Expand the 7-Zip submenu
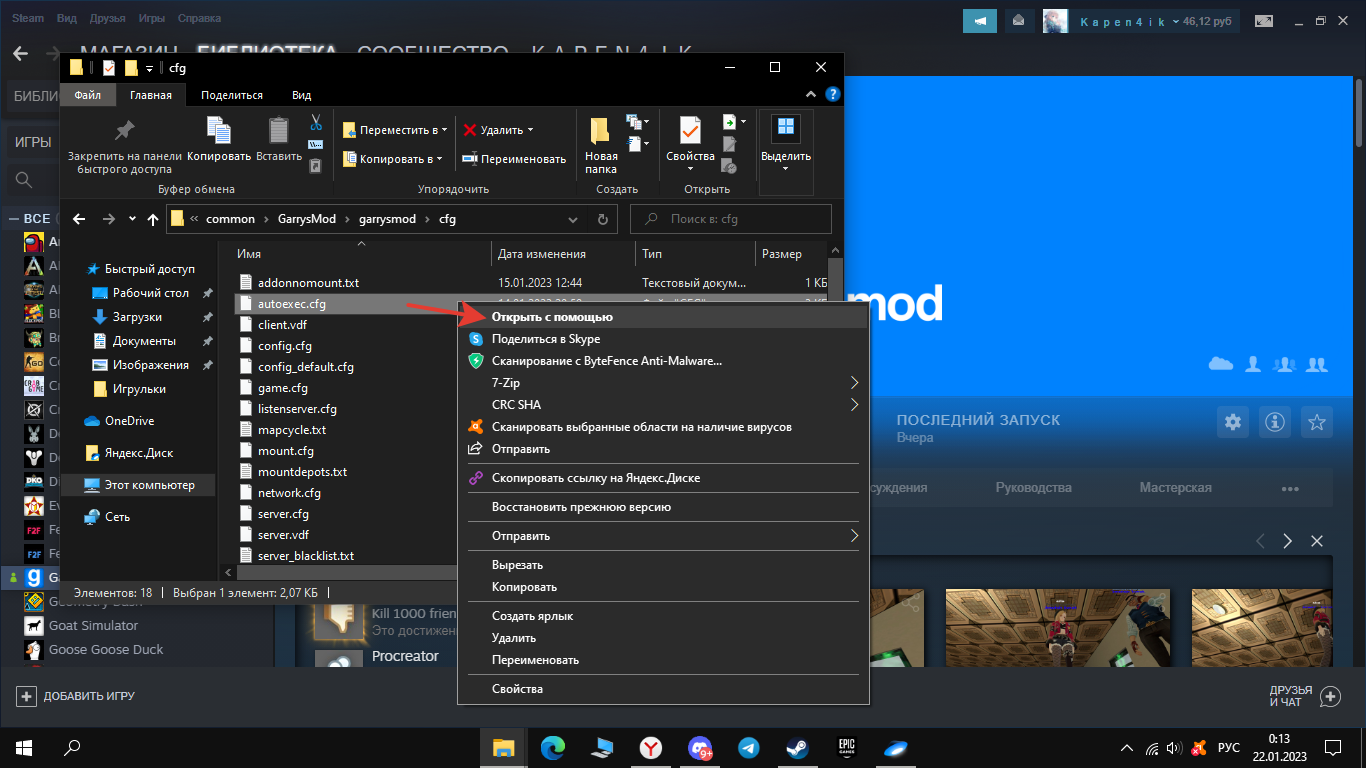 (854, 383)
